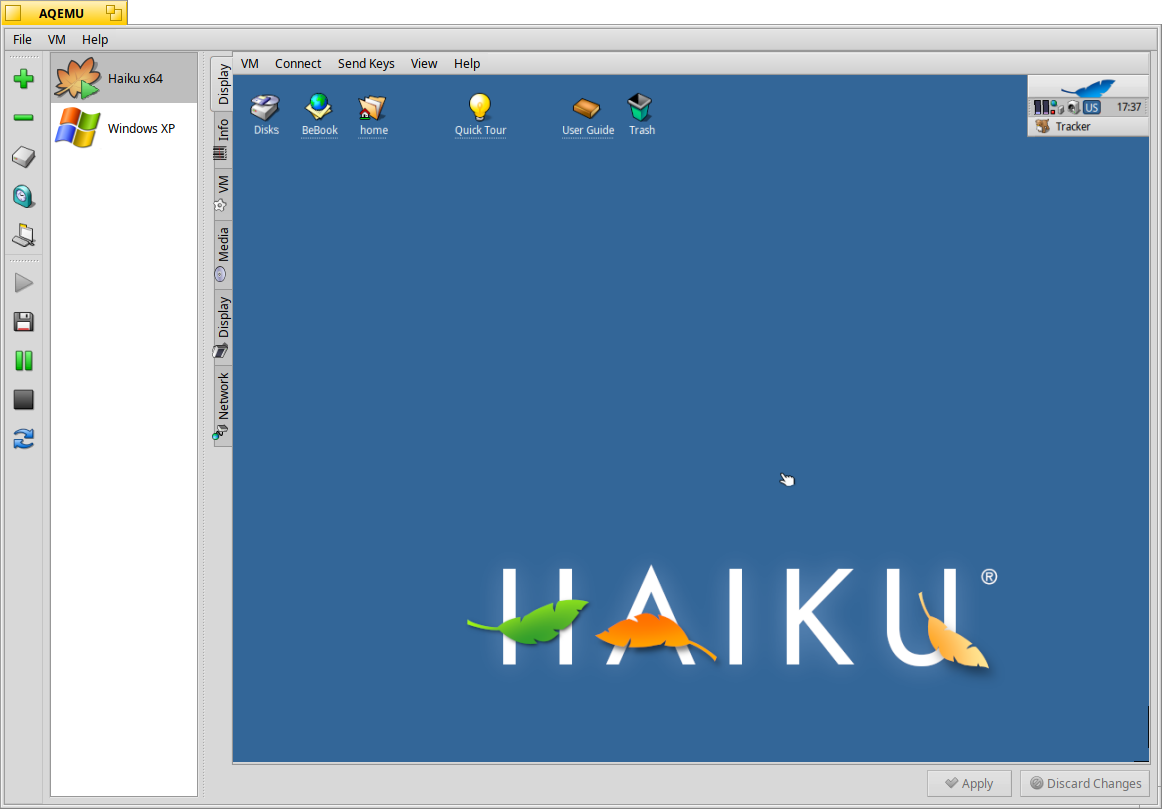Image resolution: width=1162 pixels, height=809 pixels.
Task: Open the Trash icon on Haiku desktop
Action: pos(641,115)
